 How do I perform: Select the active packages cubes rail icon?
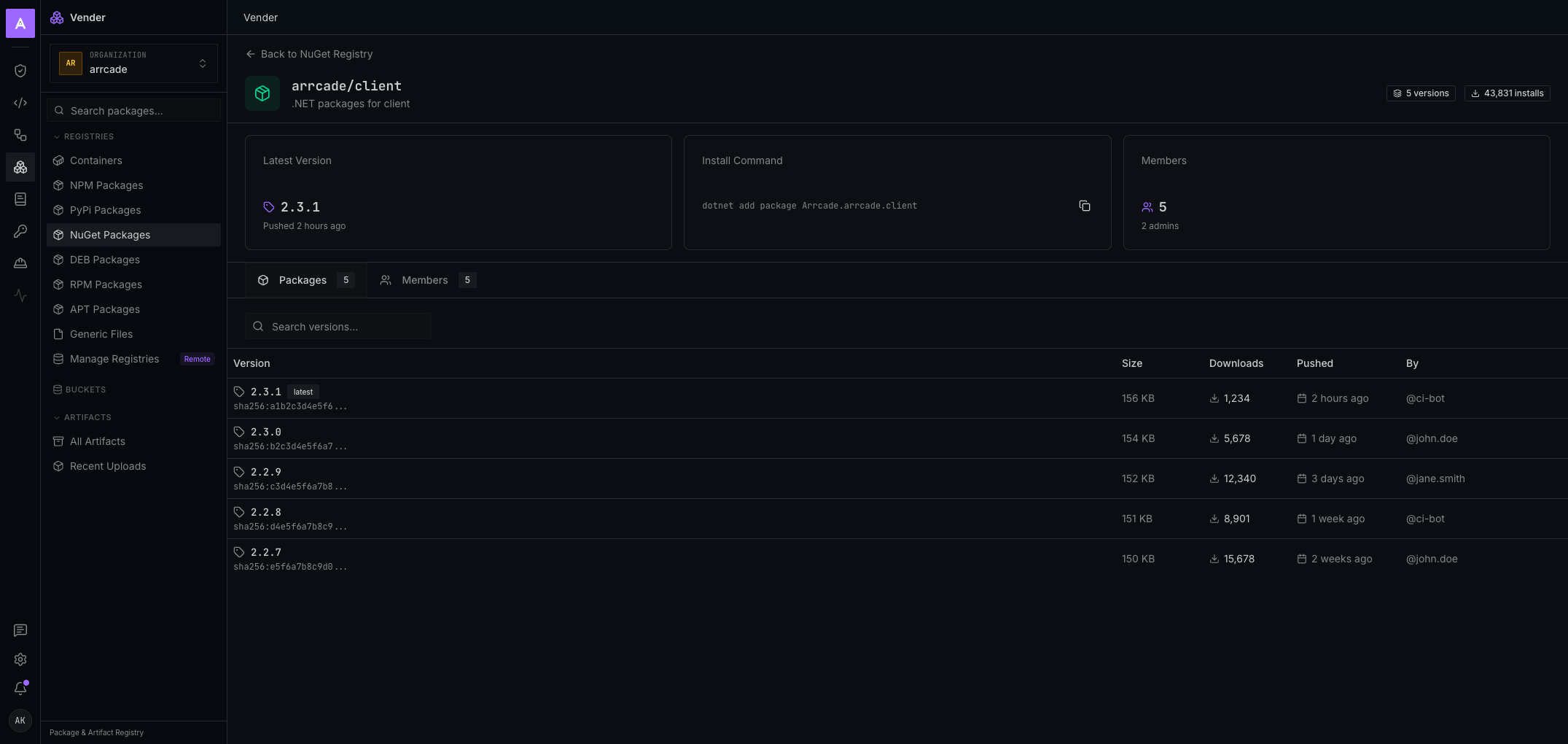point(20,167)
